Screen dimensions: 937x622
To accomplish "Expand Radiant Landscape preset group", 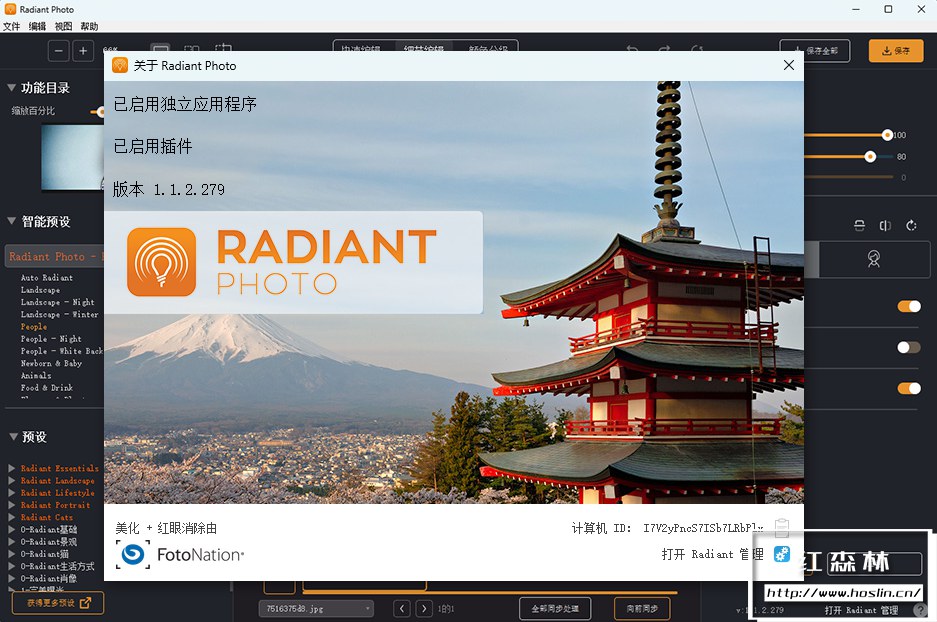I will 11,480.
